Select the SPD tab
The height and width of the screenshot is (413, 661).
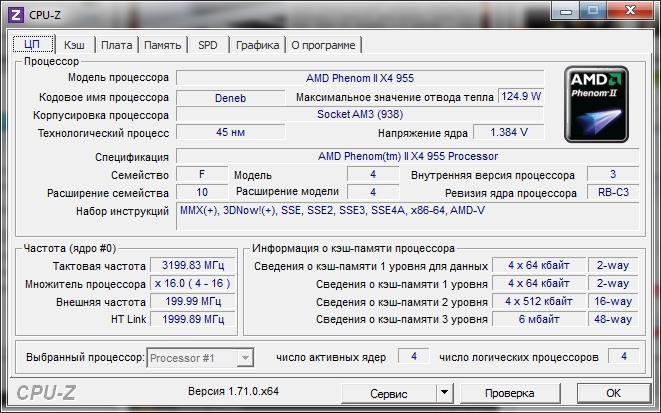coord(207,44)
